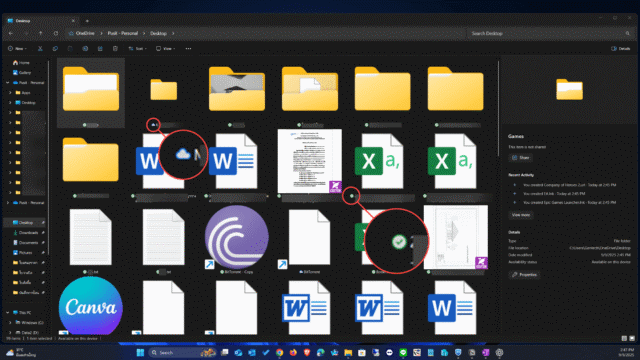Open Home in the navigation pane
640x360 pixels.
pos(21,62)
